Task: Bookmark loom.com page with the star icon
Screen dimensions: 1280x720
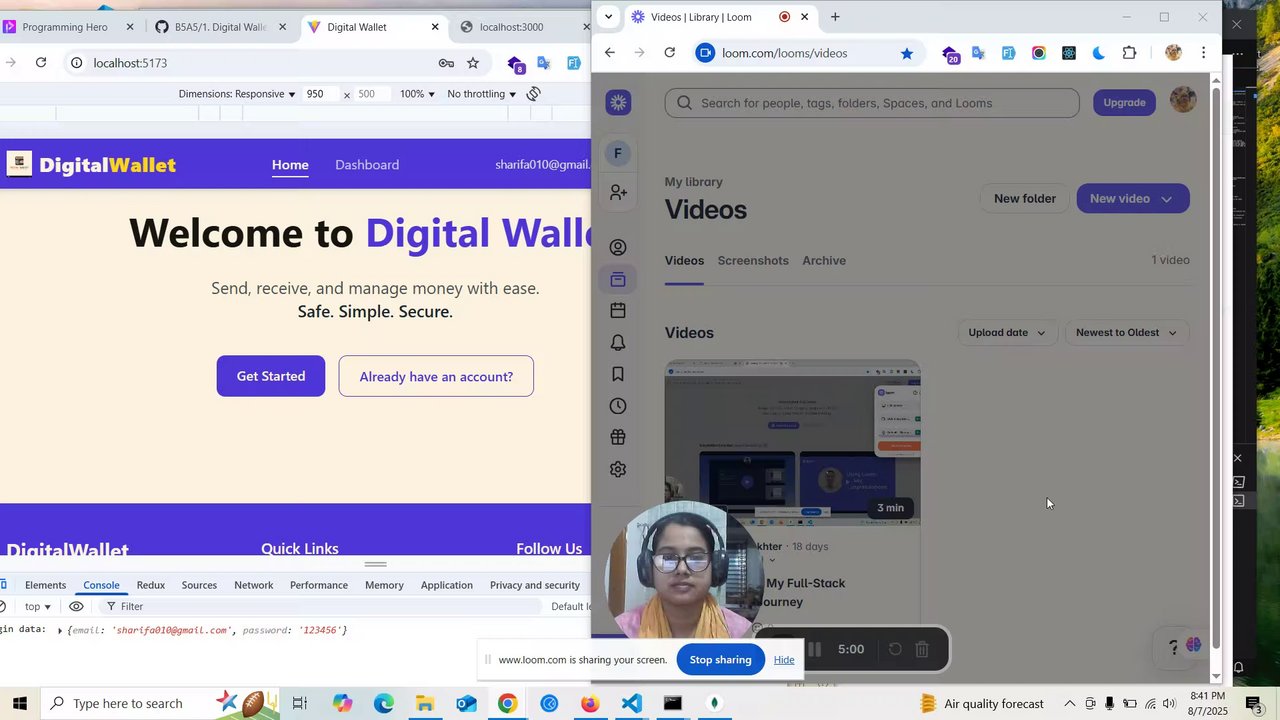Action: point(906,53)
